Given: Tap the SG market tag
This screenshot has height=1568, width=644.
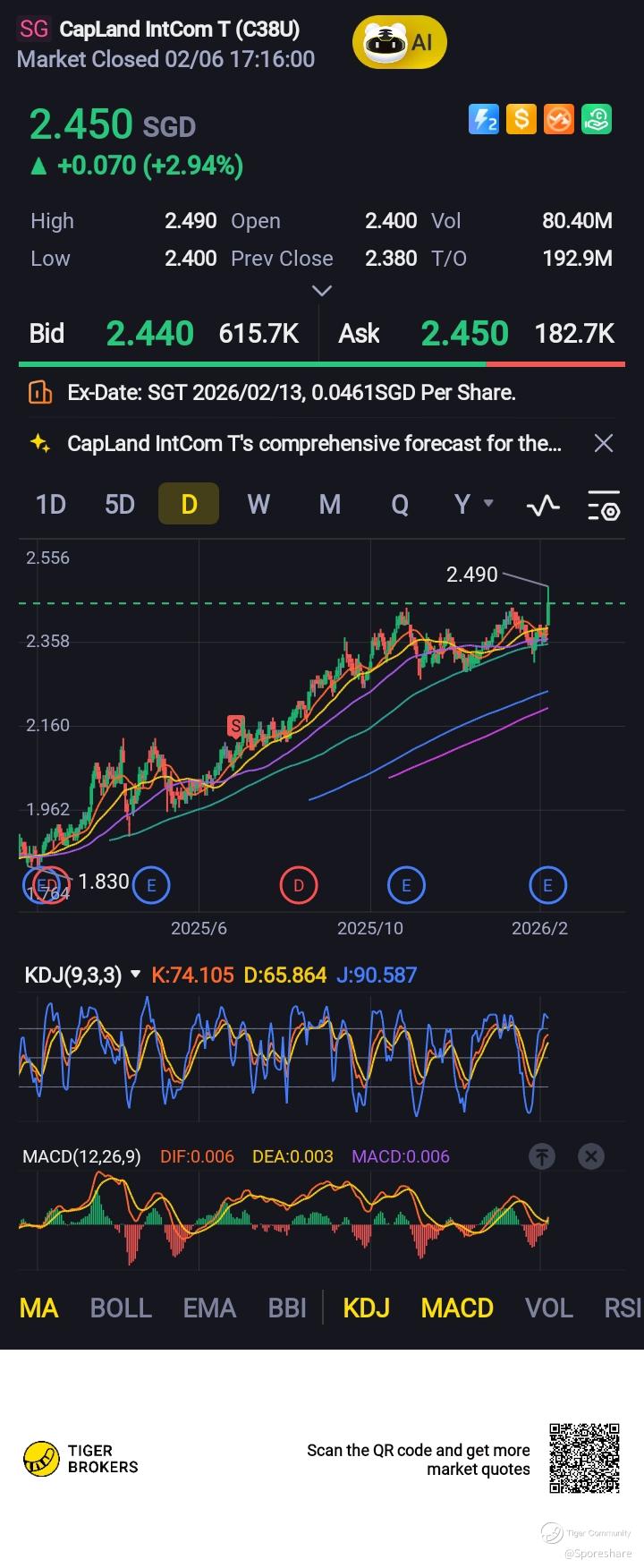Looking at the screenshot, I should click(x=34, y=29).
